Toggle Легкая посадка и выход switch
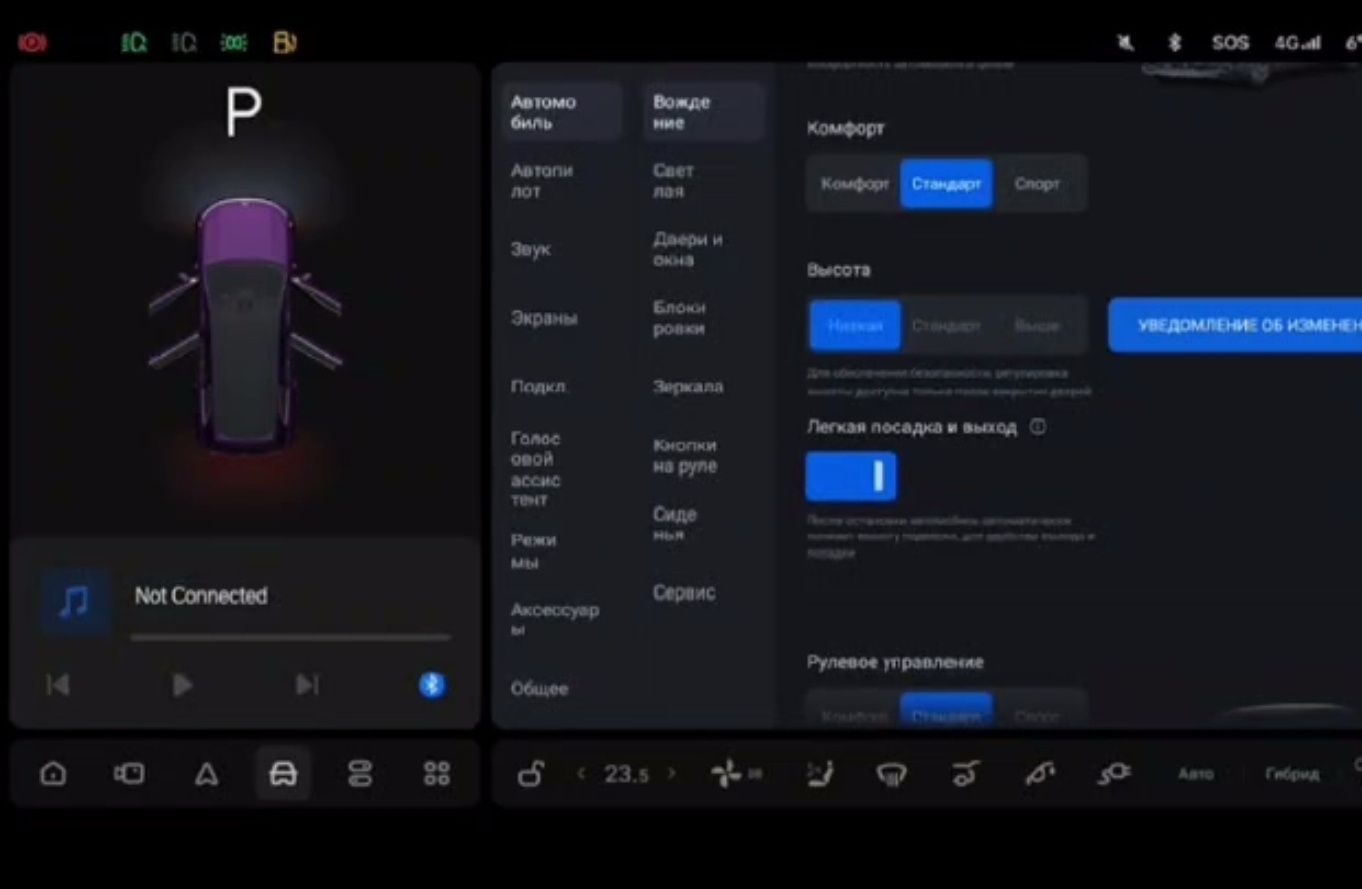 coord(851,476)
